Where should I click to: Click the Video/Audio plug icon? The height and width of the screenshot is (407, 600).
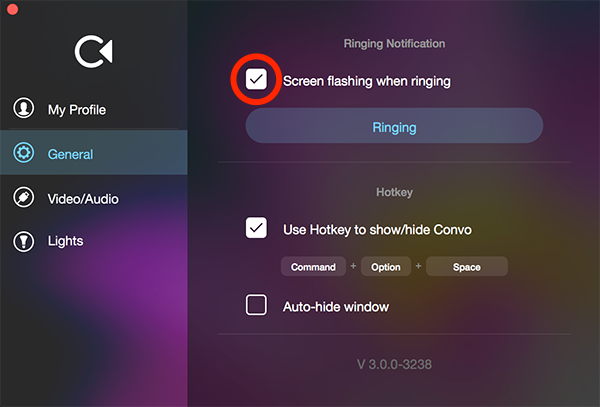point(23,198)
